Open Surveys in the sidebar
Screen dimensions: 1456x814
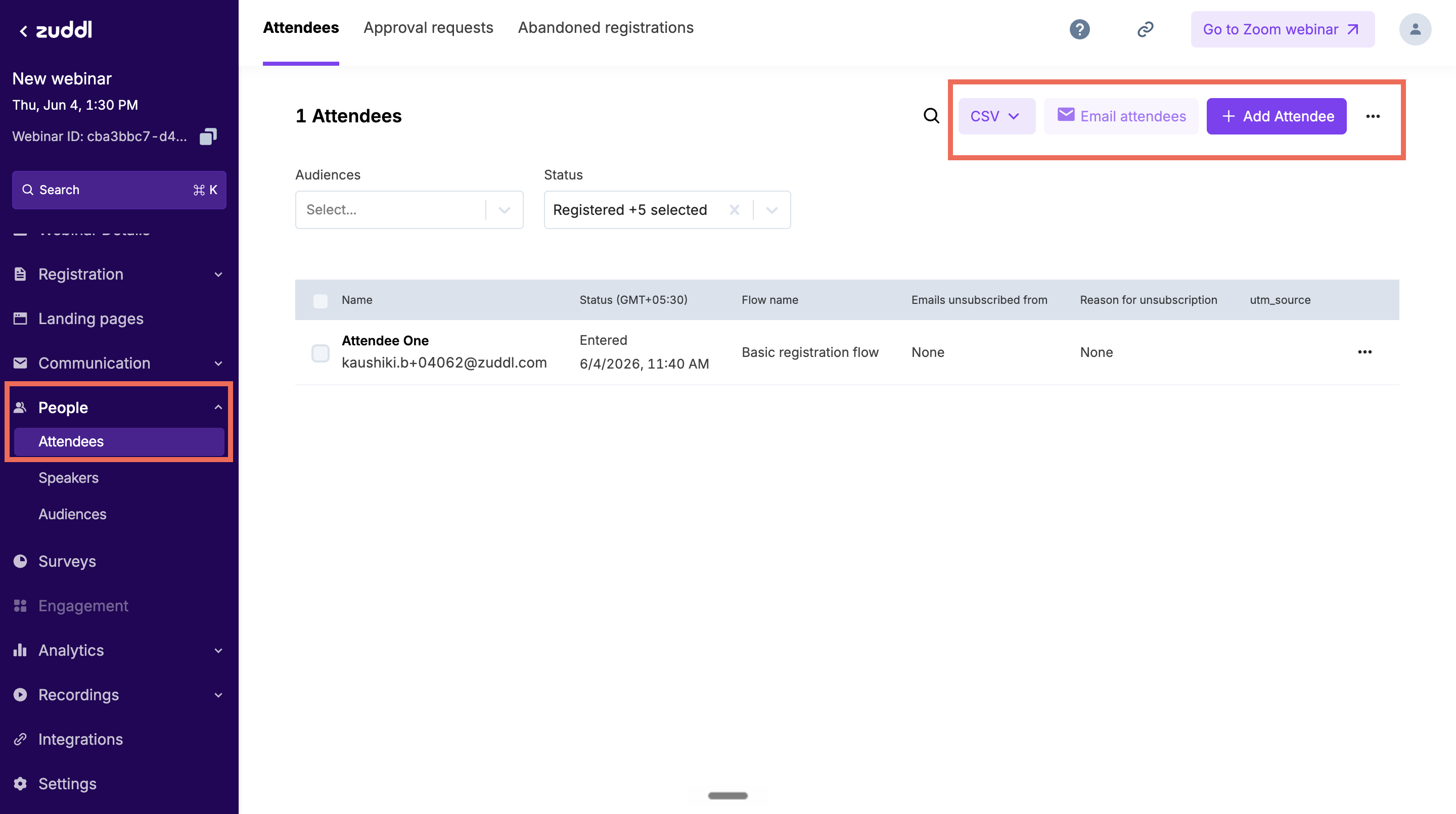(67, 561)
